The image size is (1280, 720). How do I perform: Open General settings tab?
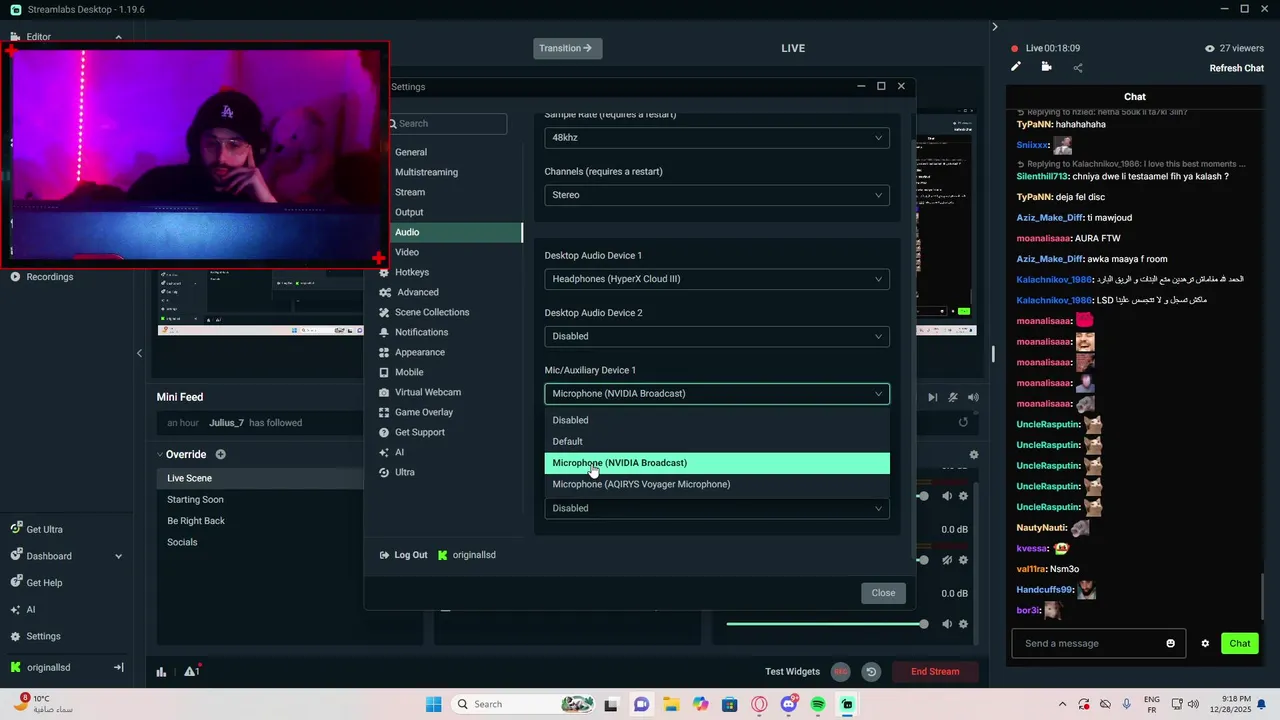411,152
